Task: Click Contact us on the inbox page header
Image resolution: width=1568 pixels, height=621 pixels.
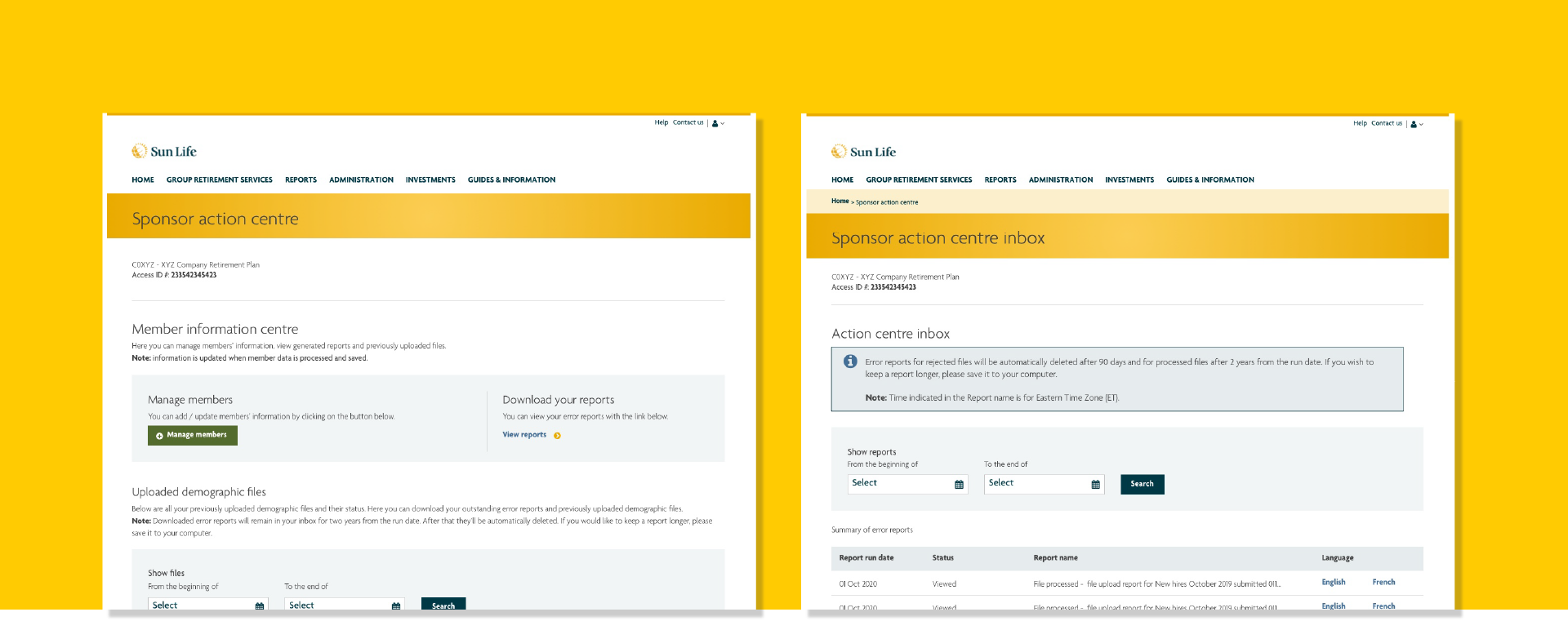Action: (x=1386, y=124)
